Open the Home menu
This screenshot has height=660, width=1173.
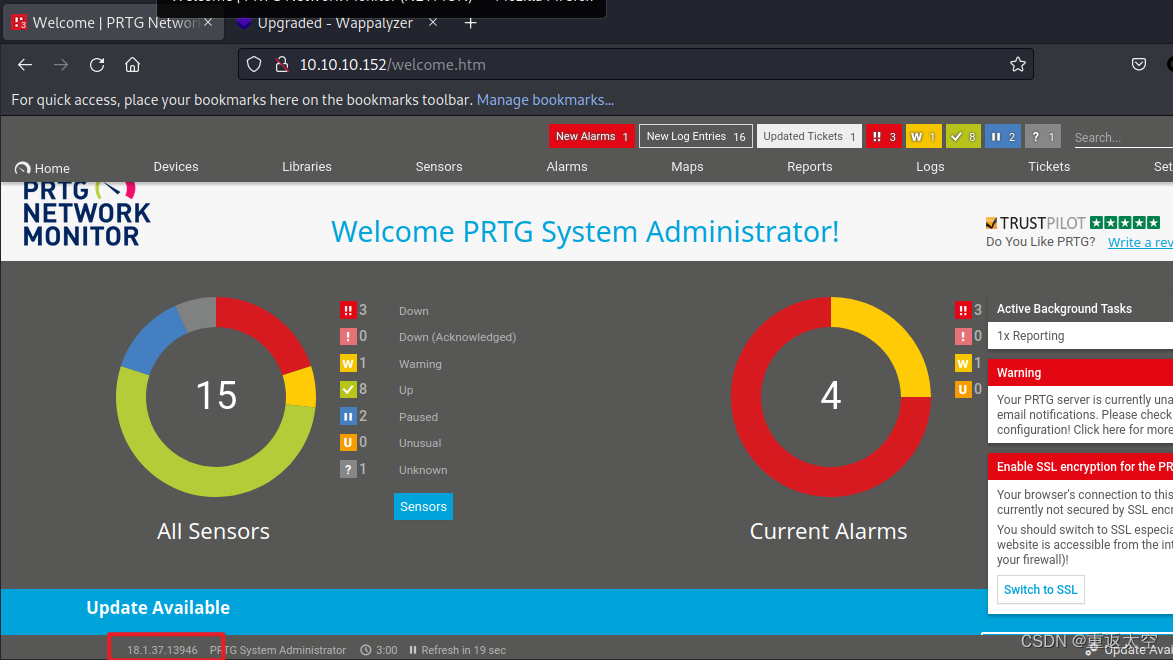43,168
